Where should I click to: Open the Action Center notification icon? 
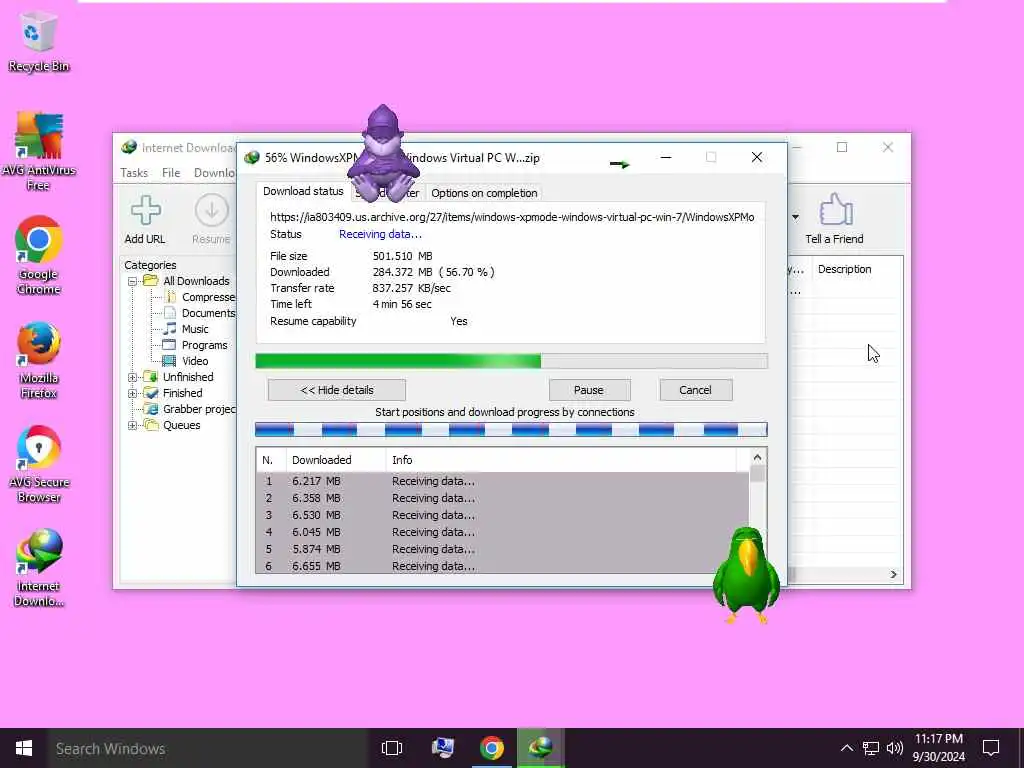(991, 748)
